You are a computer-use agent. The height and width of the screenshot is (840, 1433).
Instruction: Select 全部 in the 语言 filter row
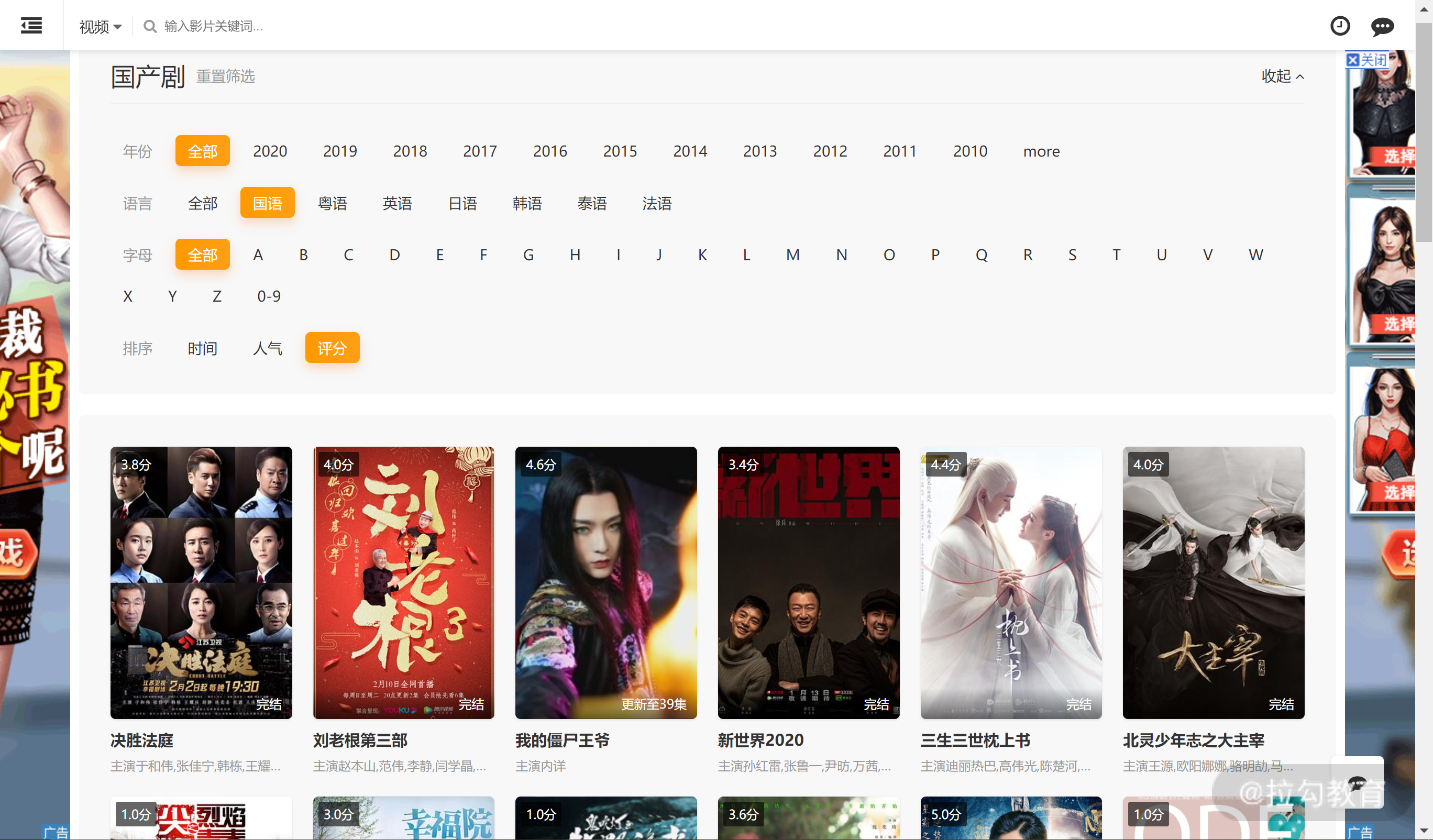point(203,203)
